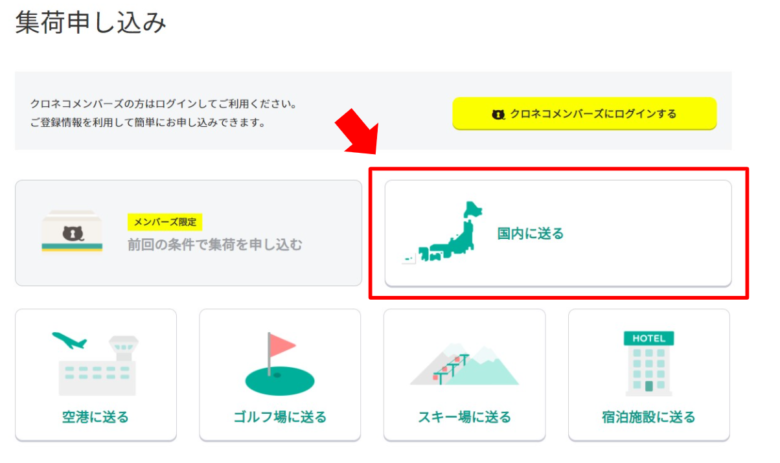This screenshot has height=463, width=780.
Task: Click the ご登録情報を利用して簡単に notice line
Action: [148, 122]
